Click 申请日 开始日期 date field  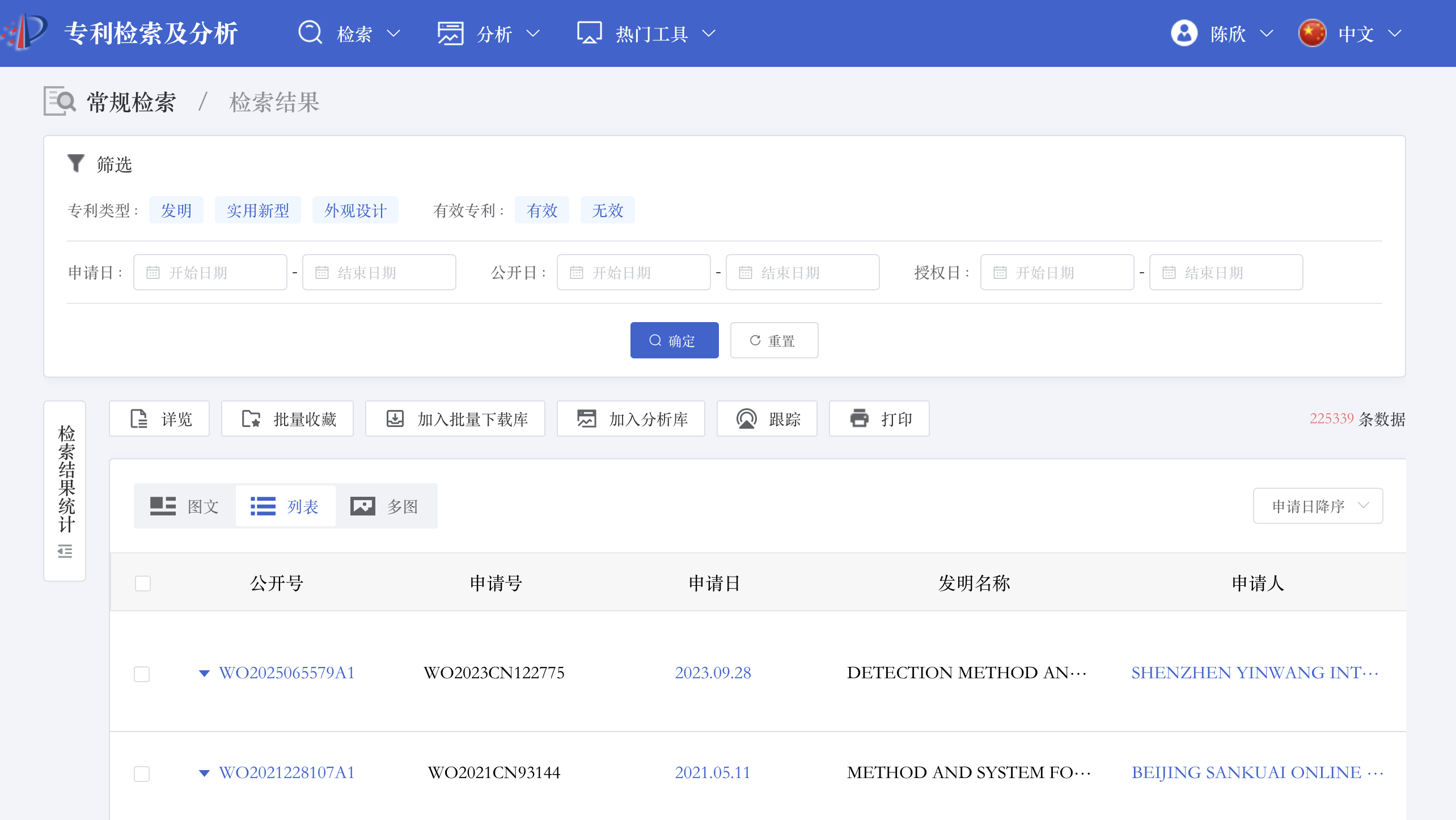(x=210, y=272)
